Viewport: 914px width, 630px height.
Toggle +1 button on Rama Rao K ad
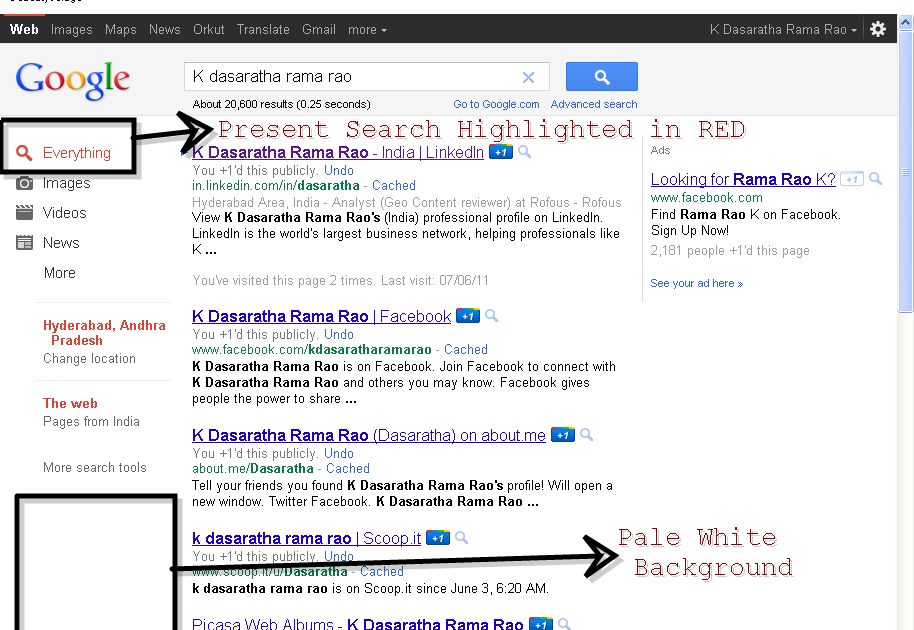coord(852,179)
